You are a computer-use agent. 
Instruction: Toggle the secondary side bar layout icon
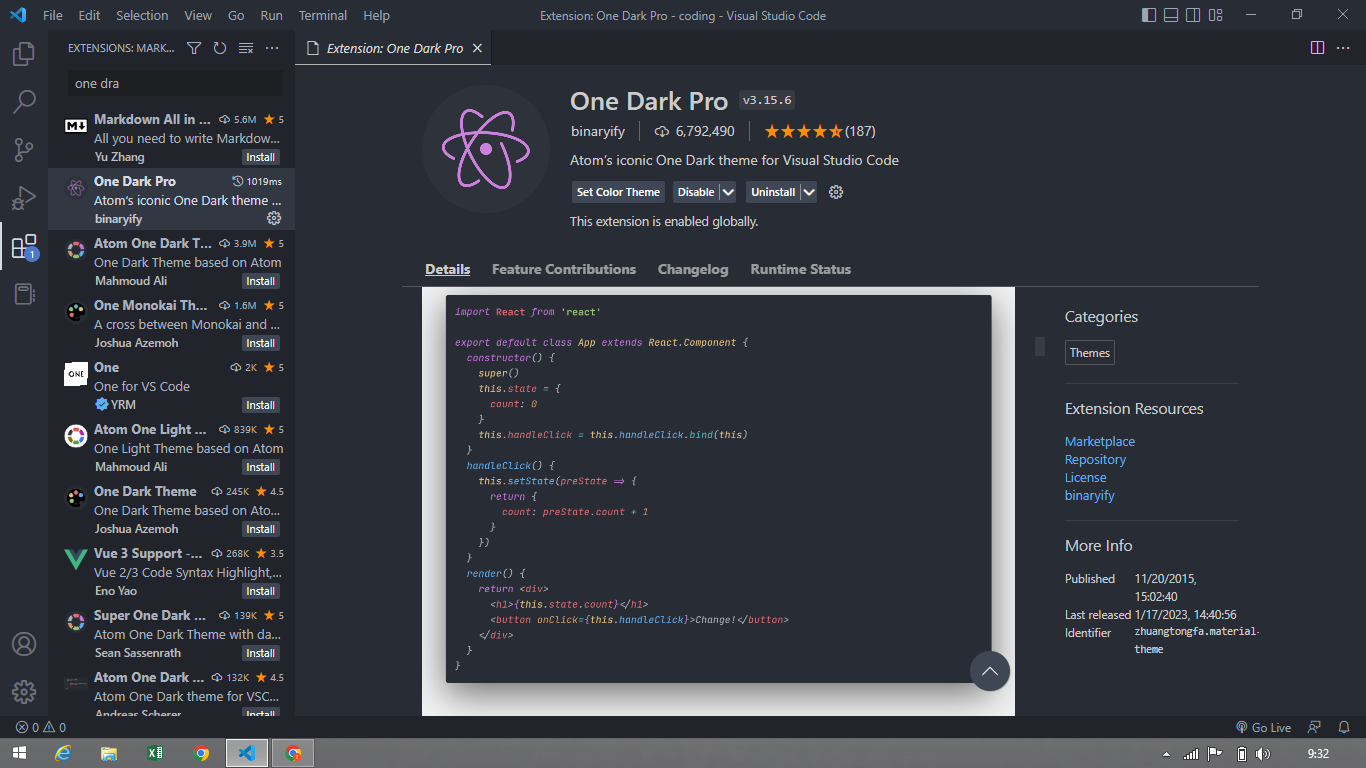tap(1193, 15)
